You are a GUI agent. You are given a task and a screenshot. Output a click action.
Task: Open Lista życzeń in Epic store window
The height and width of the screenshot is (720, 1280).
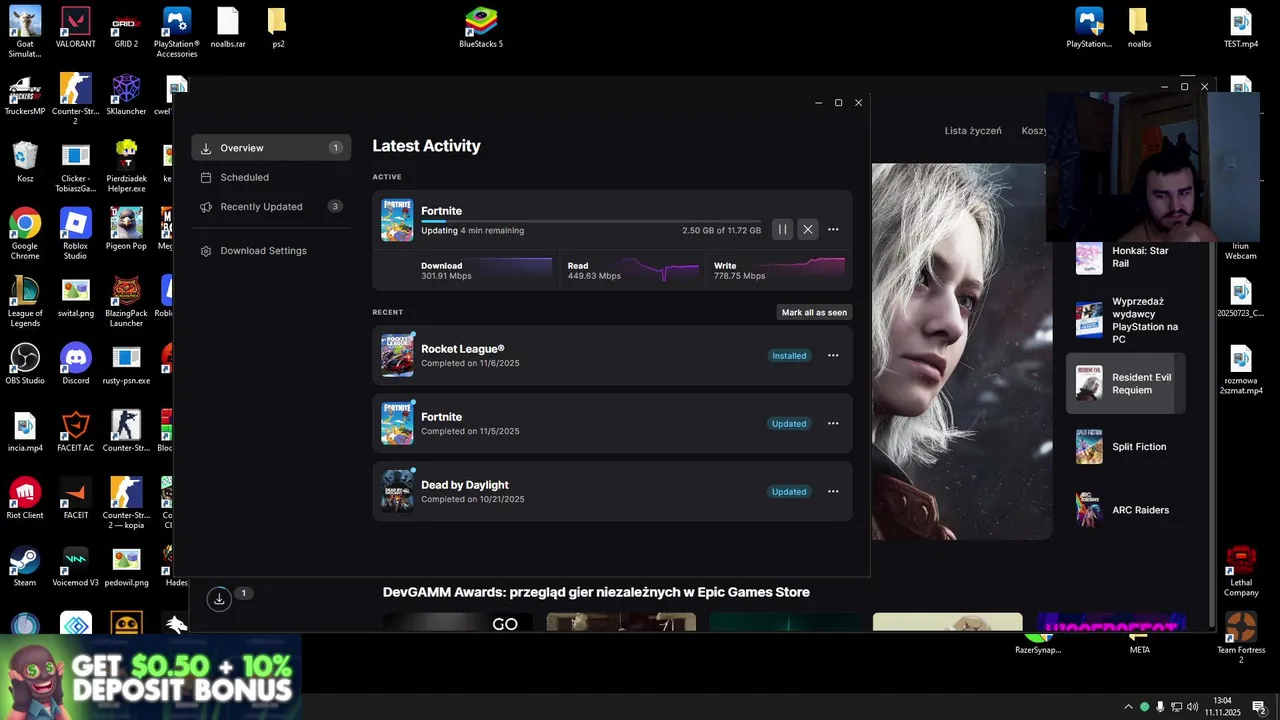973,131
